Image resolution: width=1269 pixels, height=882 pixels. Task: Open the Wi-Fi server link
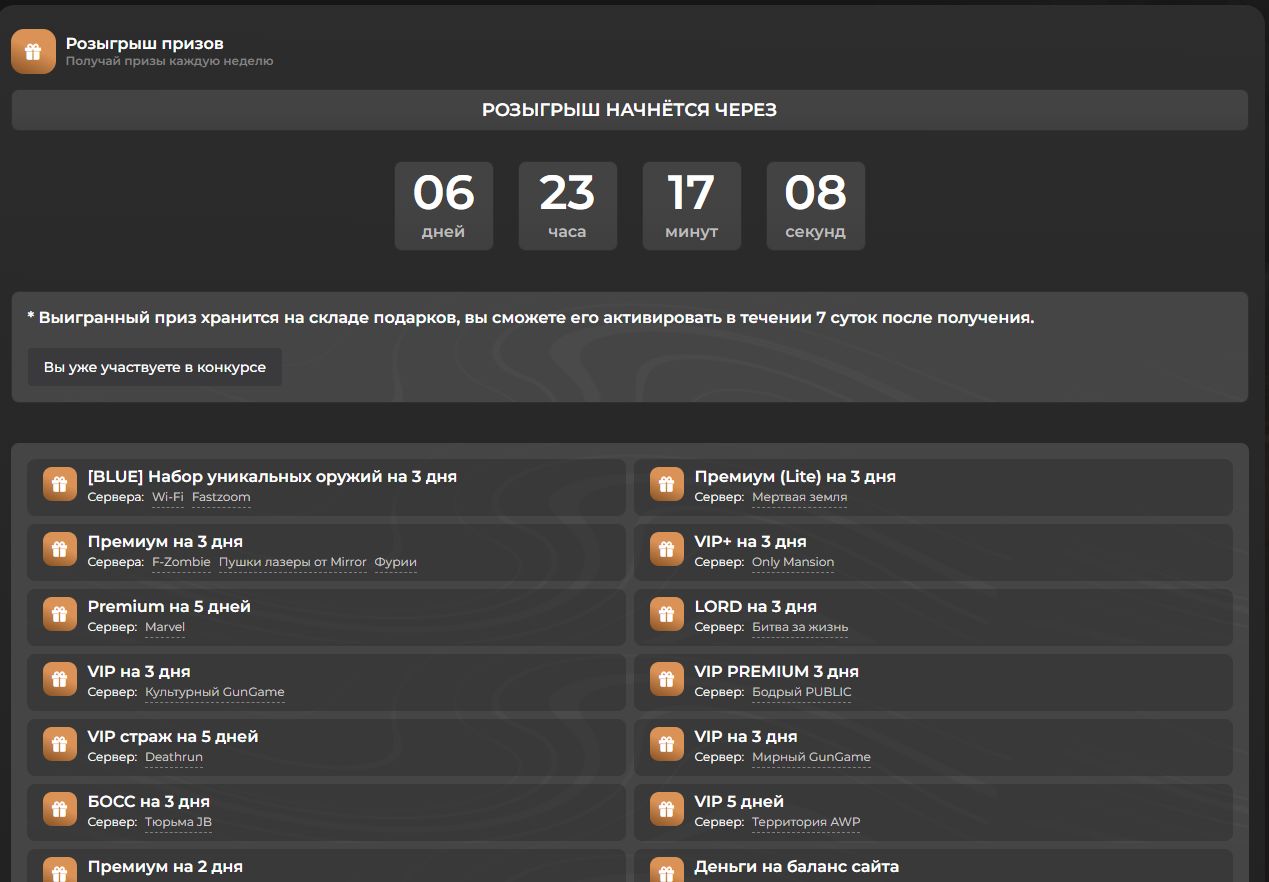pyautogui.click(x=168, y=497)
